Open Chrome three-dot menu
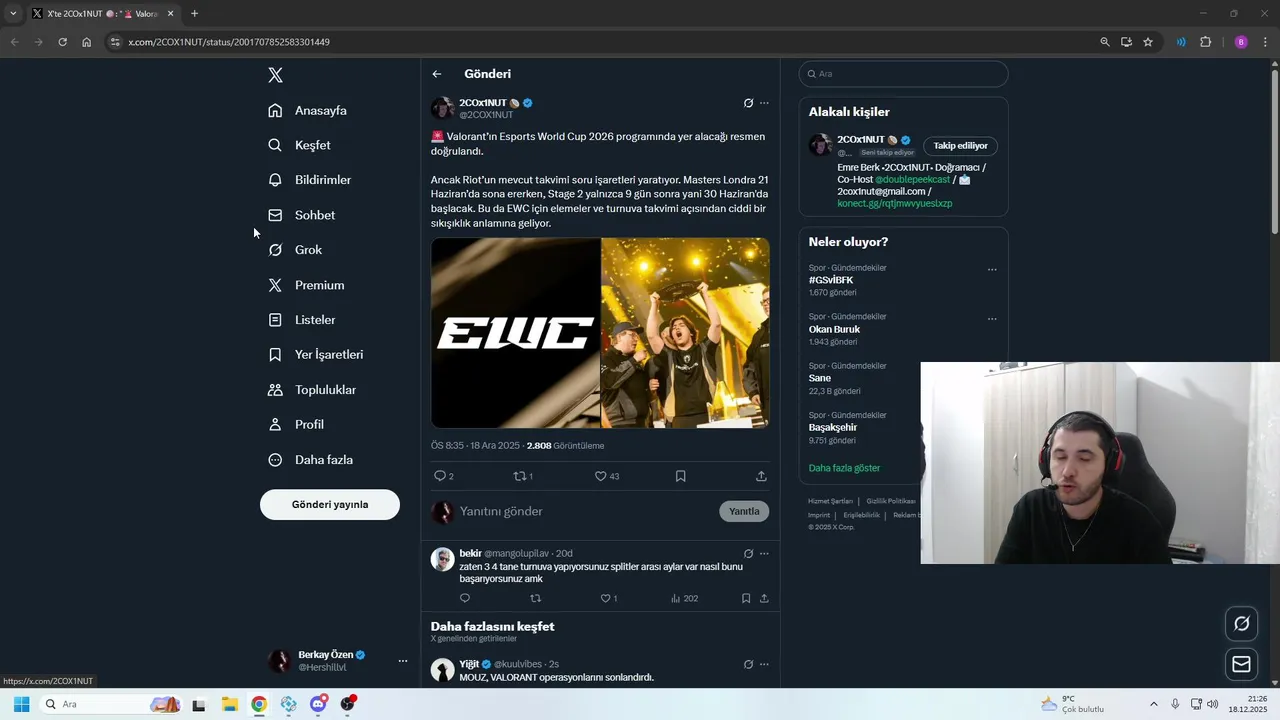This screenshot has height=720, width=1280. (1266, 42)
